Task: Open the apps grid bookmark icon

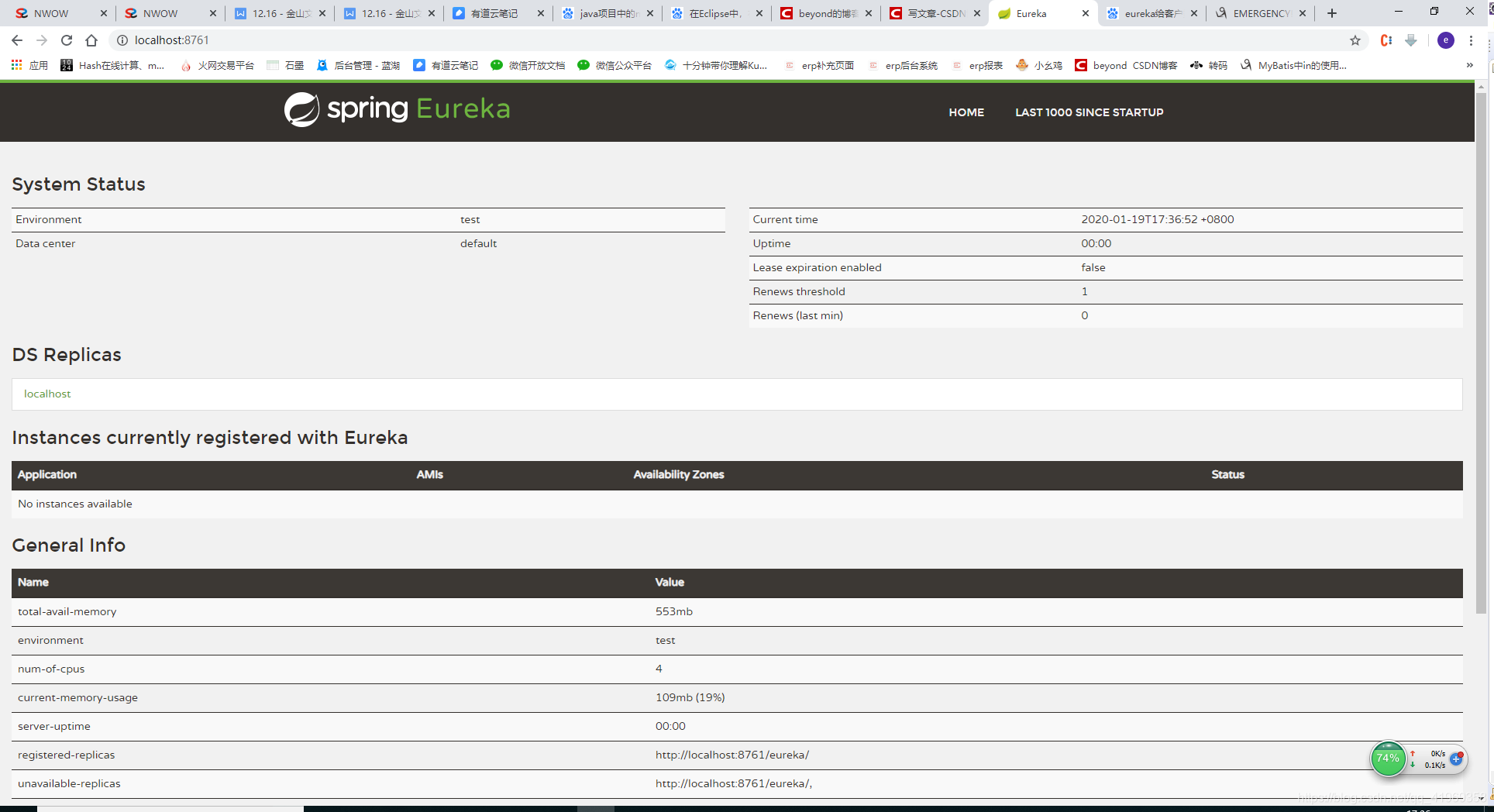Action: (x=16, y=65)
